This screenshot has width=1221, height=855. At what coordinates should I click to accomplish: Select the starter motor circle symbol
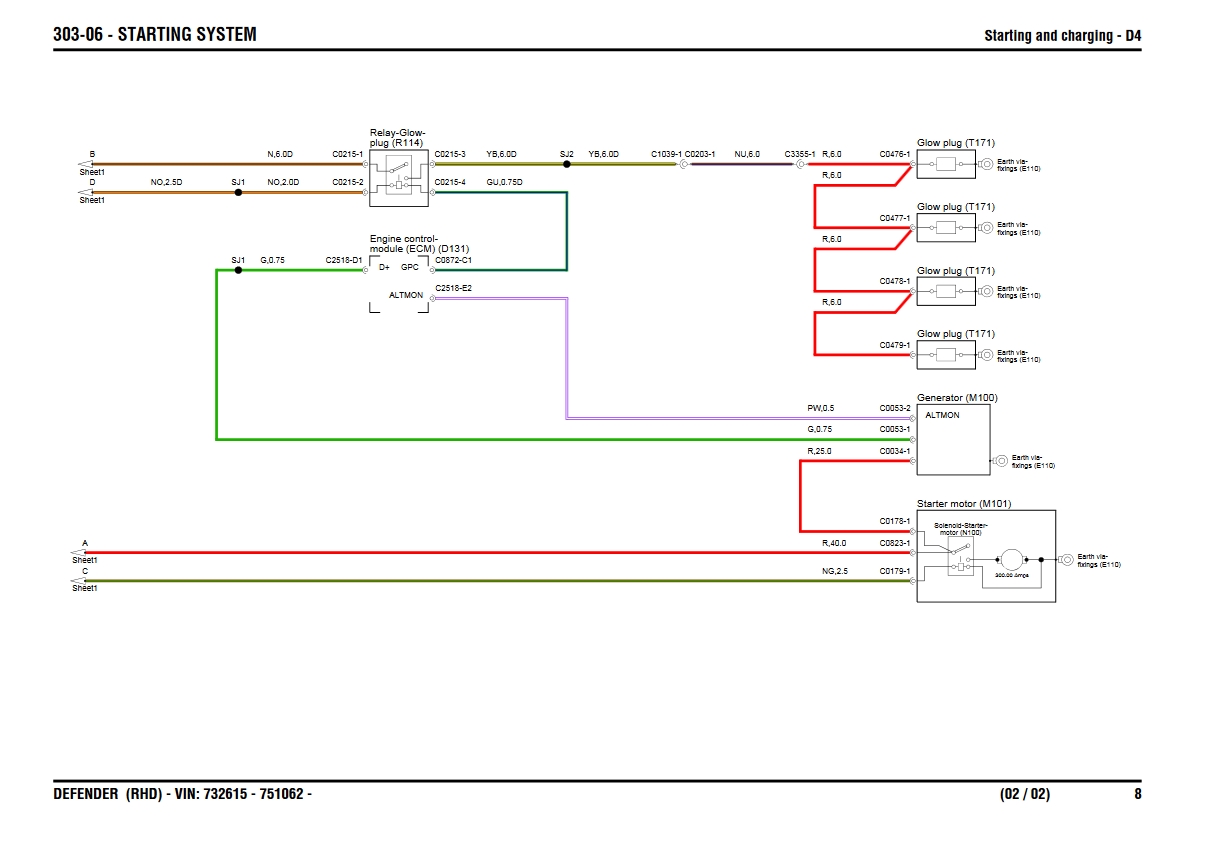[1012, 560]
